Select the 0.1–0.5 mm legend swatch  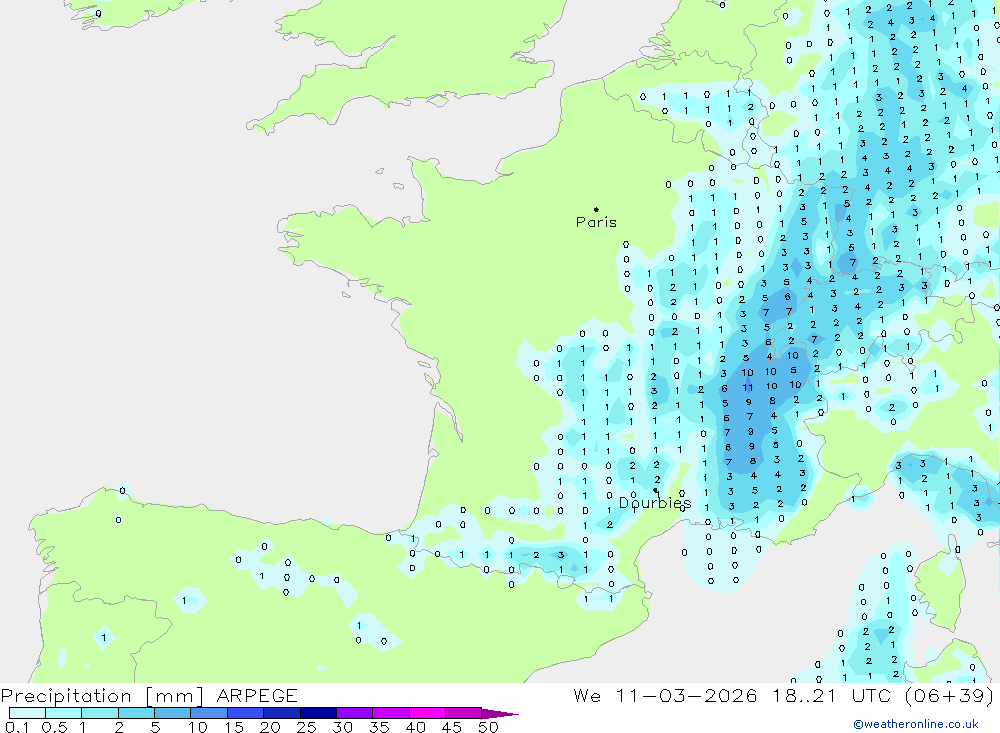point(27,713)
